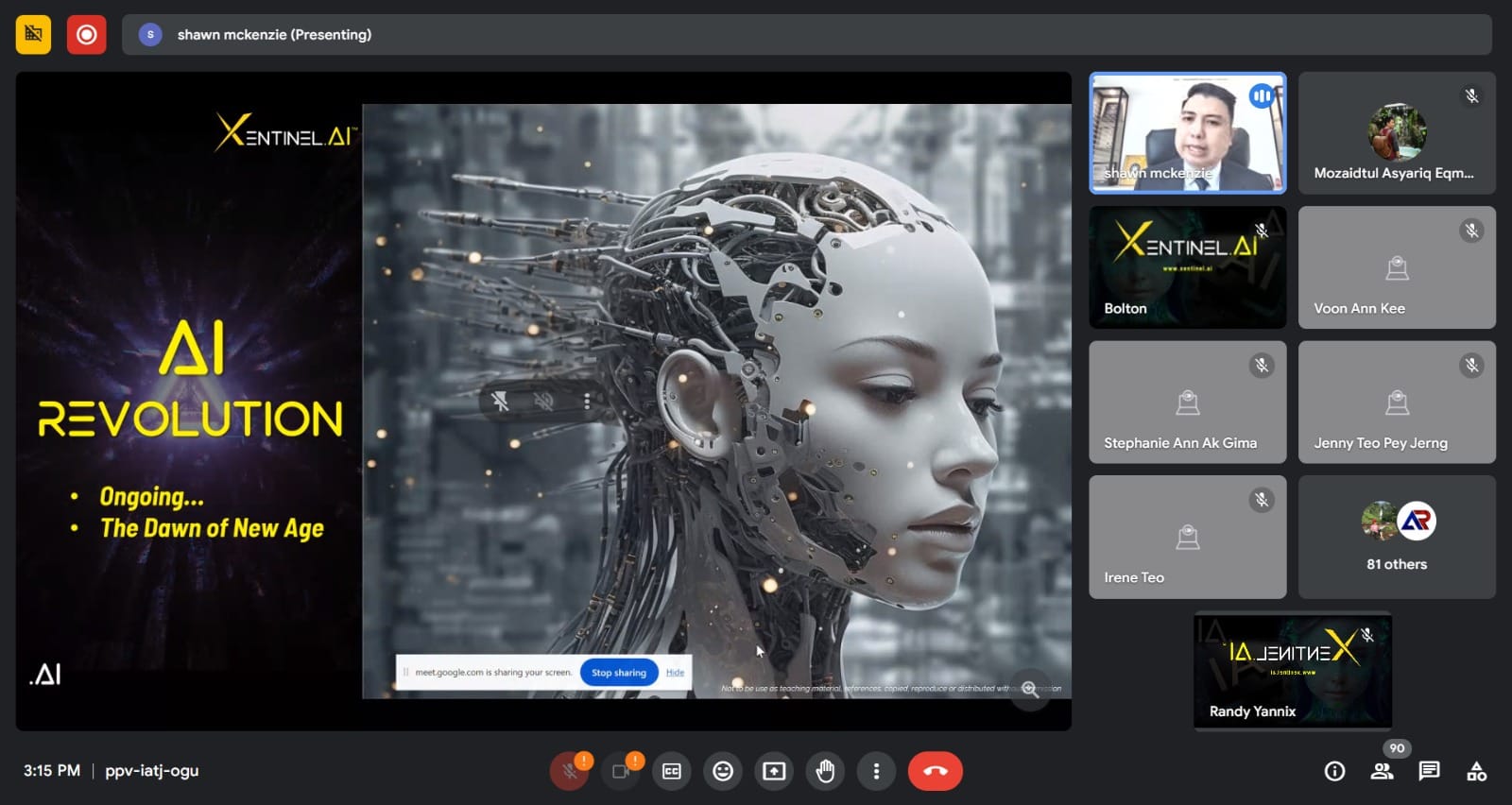
Task: Click Stop sharing button
Action: [618, 673]
